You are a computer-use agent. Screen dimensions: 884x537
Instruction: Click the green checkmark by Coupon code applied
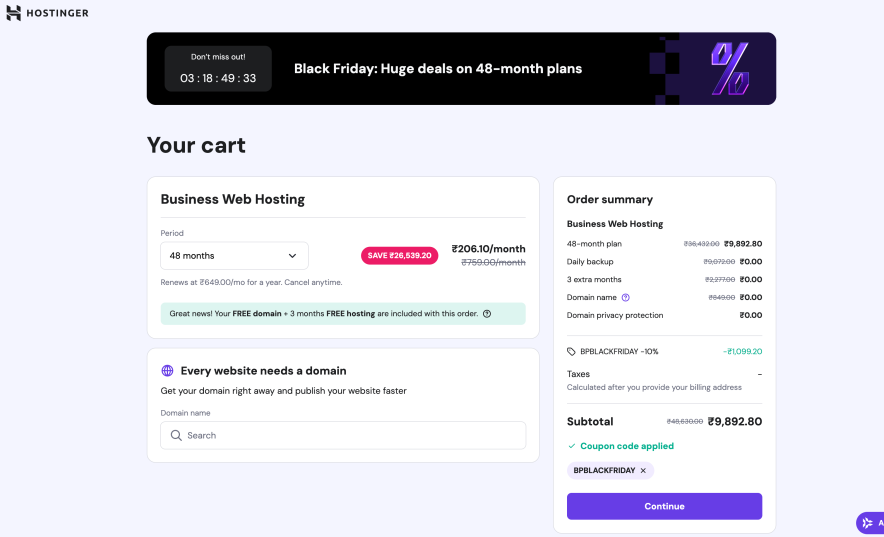click(571, 446)
